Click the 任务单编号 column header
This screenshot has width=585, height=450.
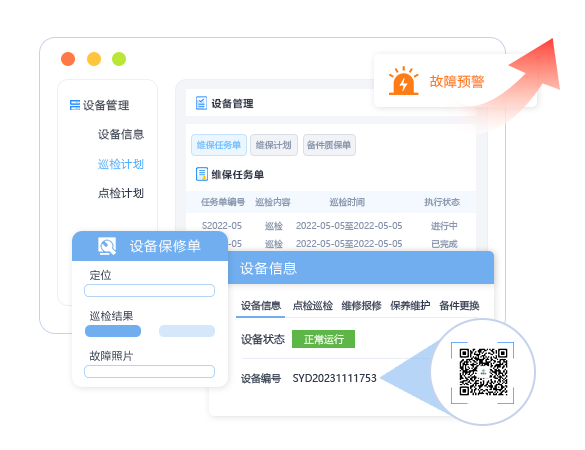tap(223, 202)
